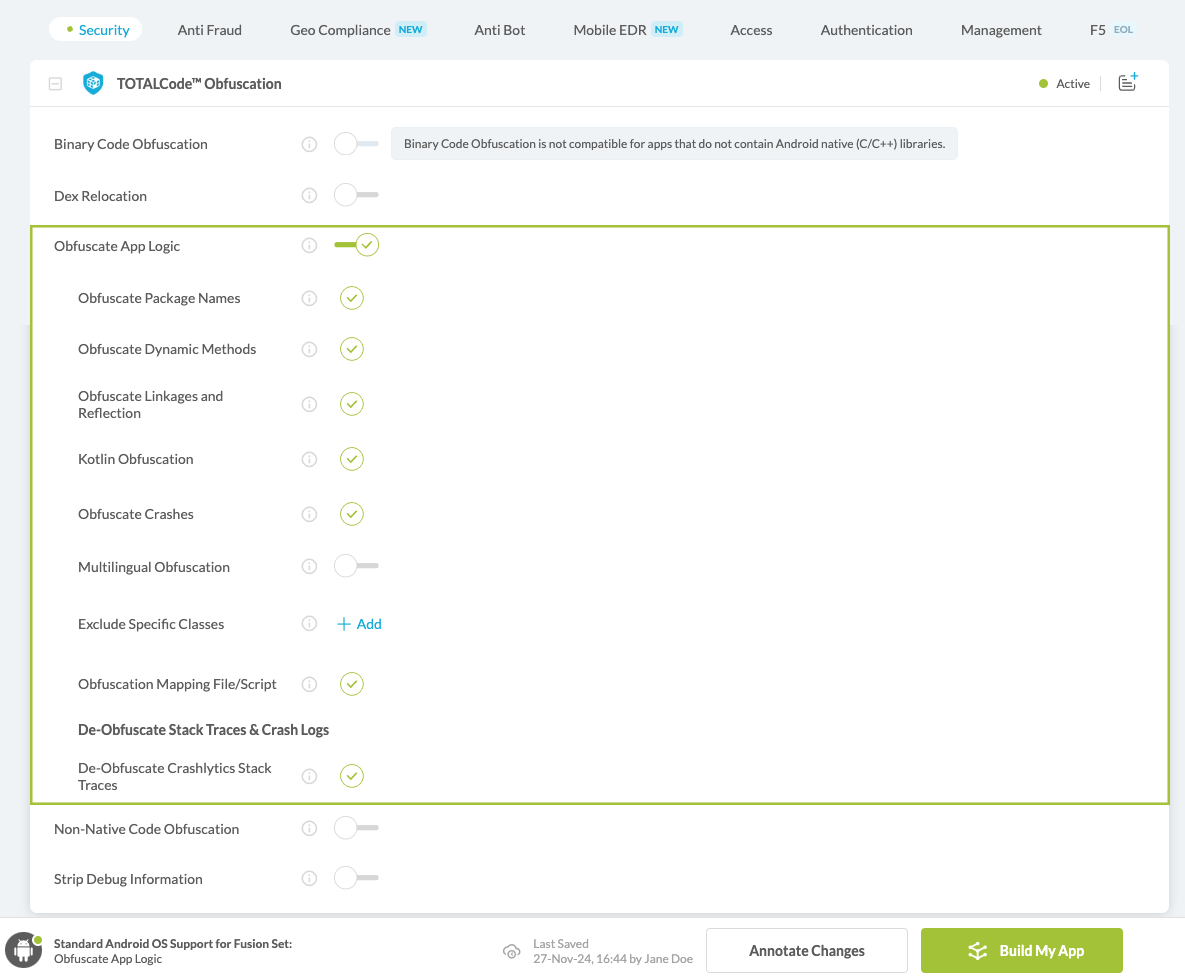
Task: Click the Annotate Changes button
Action: (806, 951)
